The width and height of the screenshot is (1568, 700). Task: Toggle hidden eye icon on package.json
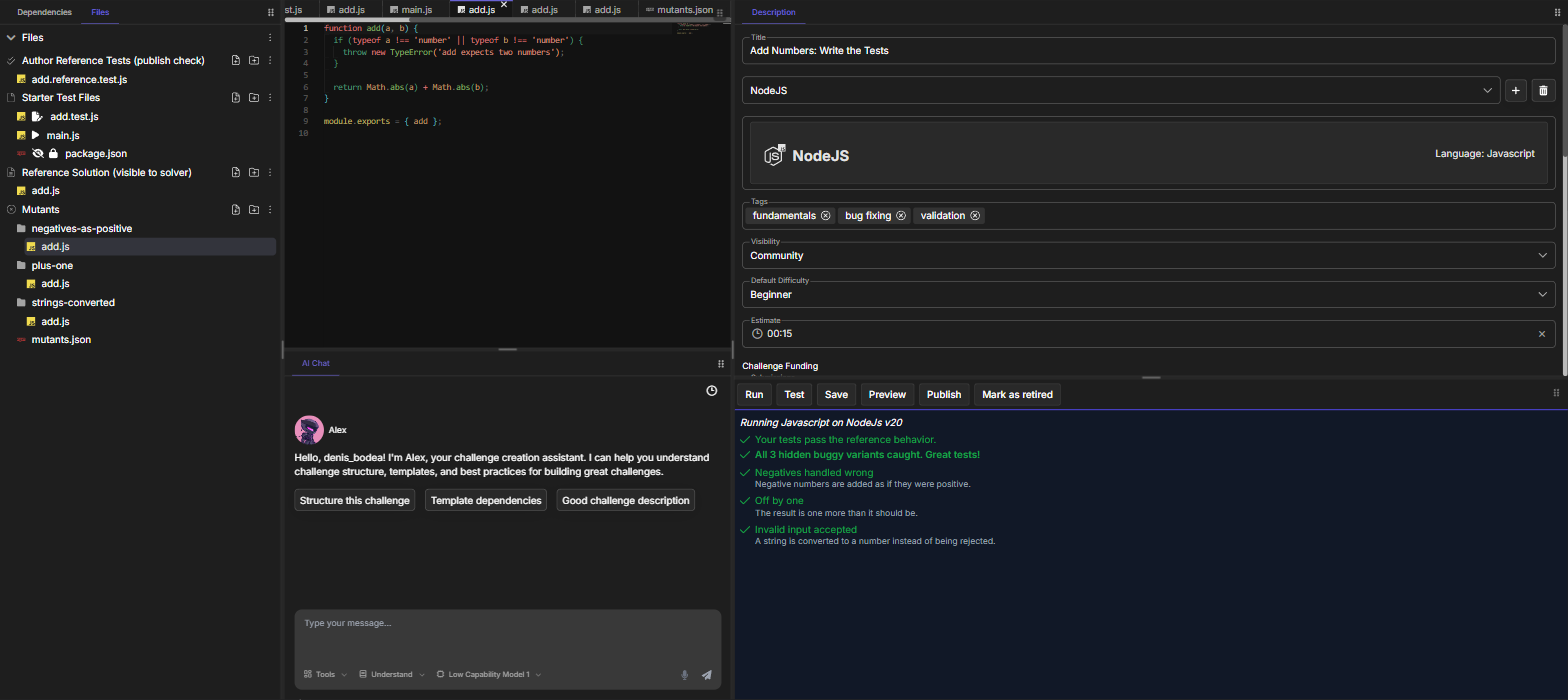[x=38, y=154]
